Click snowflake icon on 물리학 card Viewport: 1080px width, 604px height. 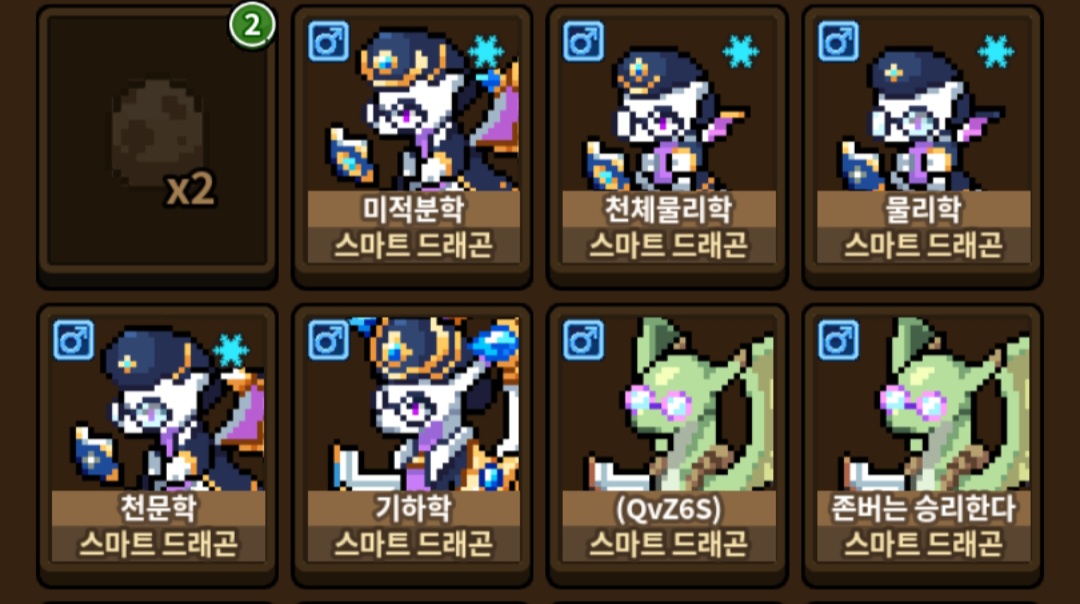[996, 52]
